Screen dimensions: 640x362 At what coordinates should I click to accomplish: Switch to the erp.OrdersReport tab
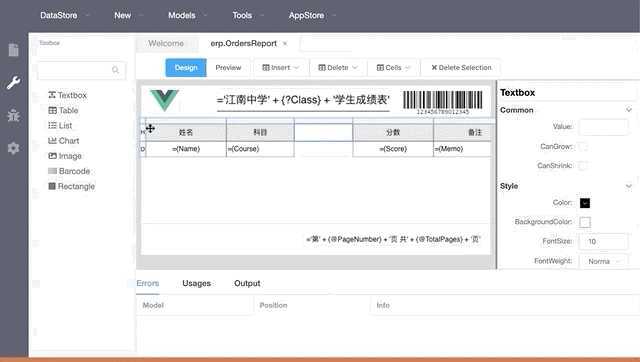point(244,44)
